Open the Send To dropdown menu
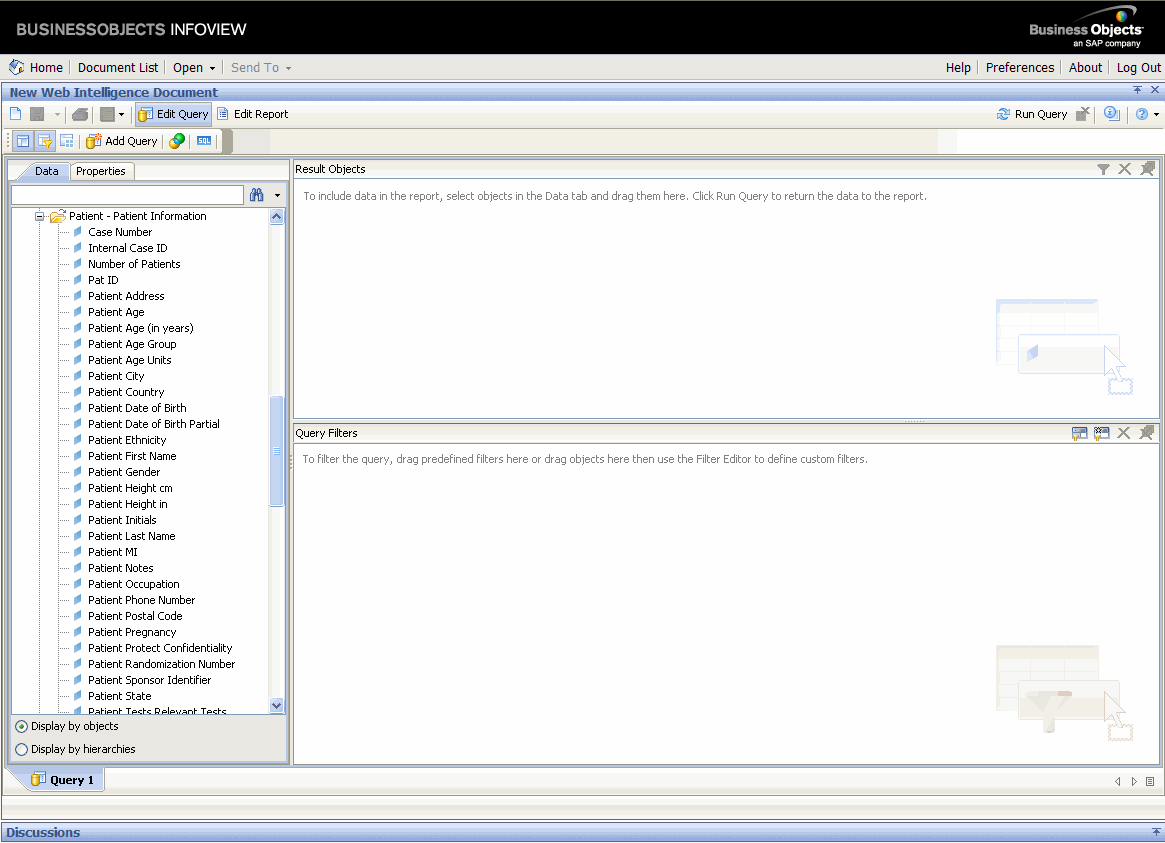The height and width of the screenshot is (843, 1165). coord(261,68)
